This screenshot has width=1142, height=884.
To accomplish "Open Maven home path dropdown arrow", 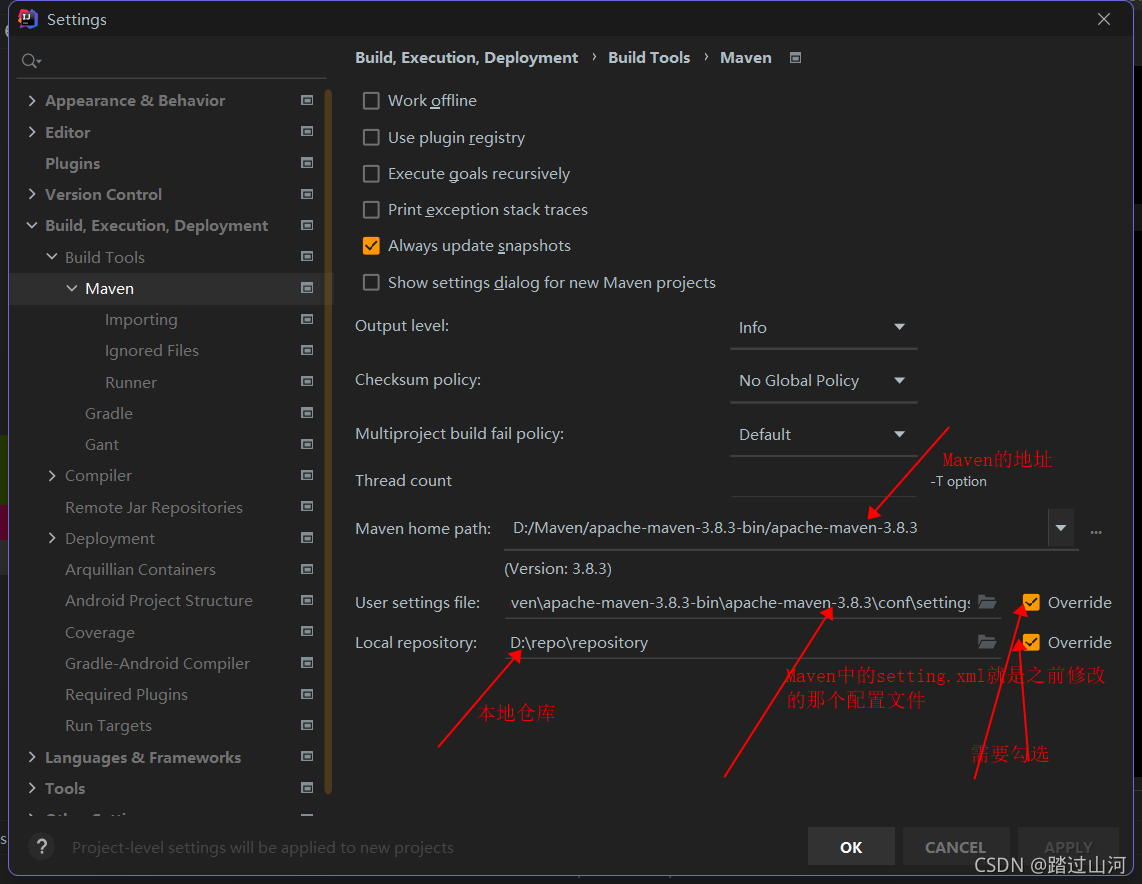I will [1061, 528].
